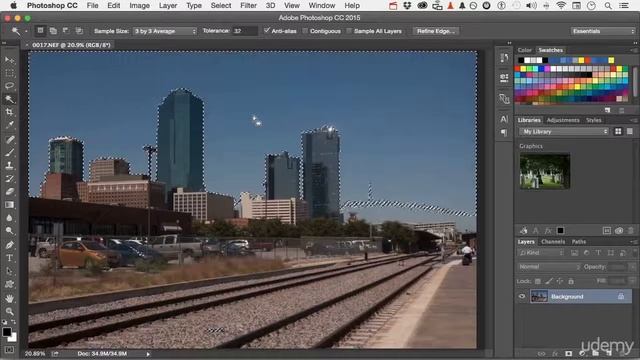Open the Character panel icon
The image size is (640, 360).
[504, 119]
